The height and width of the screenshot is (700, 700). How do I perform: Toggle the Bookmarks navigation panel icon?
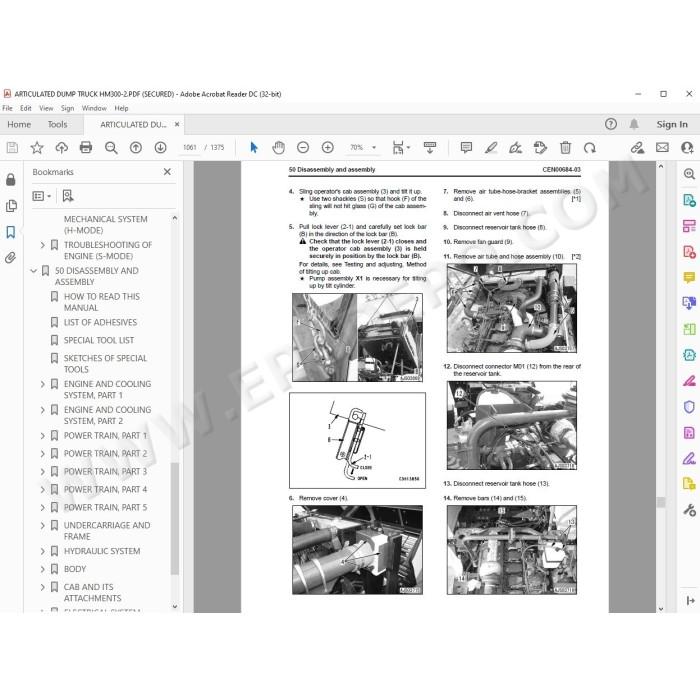point(11,232)
